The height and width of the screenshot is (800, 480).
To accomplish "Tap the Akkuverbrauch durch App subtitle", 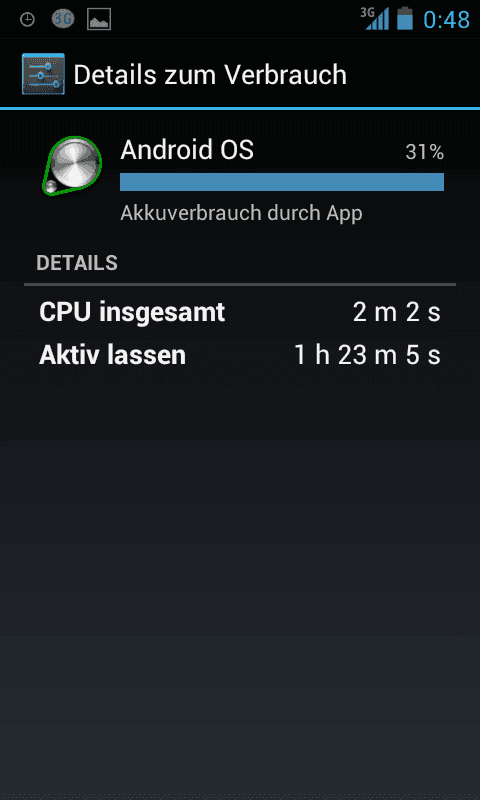I will (x=241, y=213).
